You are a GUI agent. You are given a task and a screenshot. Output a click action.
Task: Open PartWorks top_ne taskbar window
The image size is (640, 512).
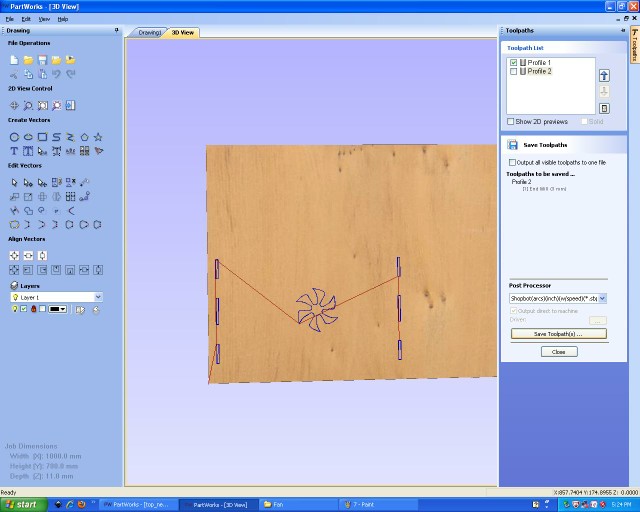[138, 505]
